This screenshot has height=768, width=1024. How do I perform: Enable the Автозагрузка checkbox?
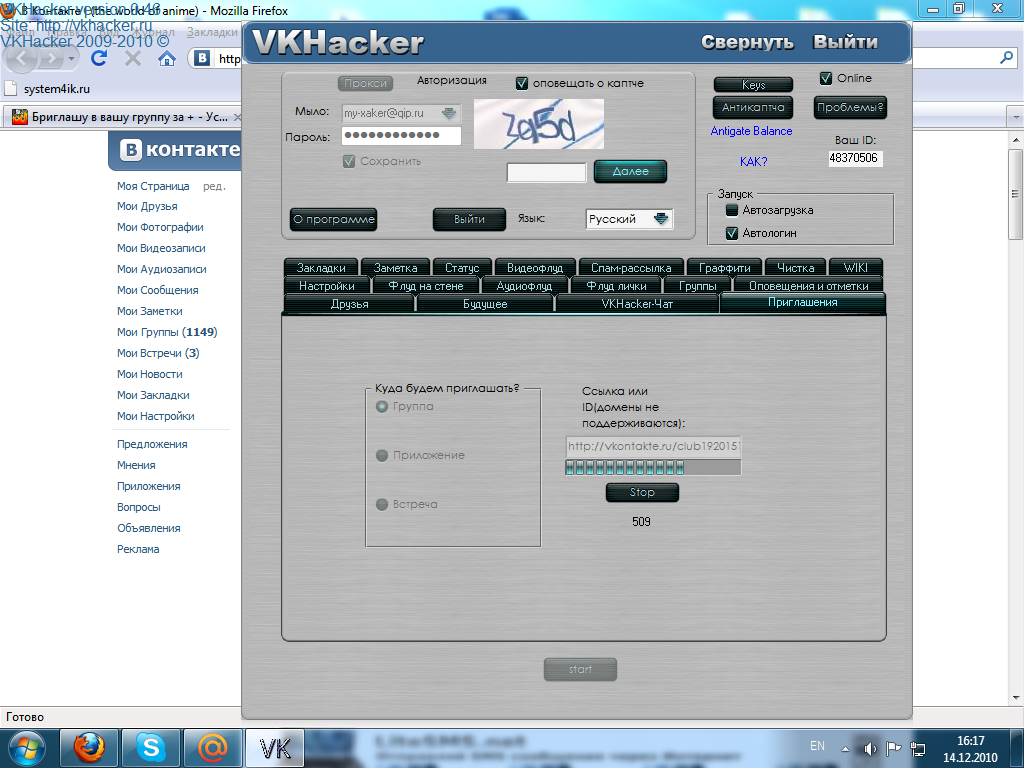(732, 210)
